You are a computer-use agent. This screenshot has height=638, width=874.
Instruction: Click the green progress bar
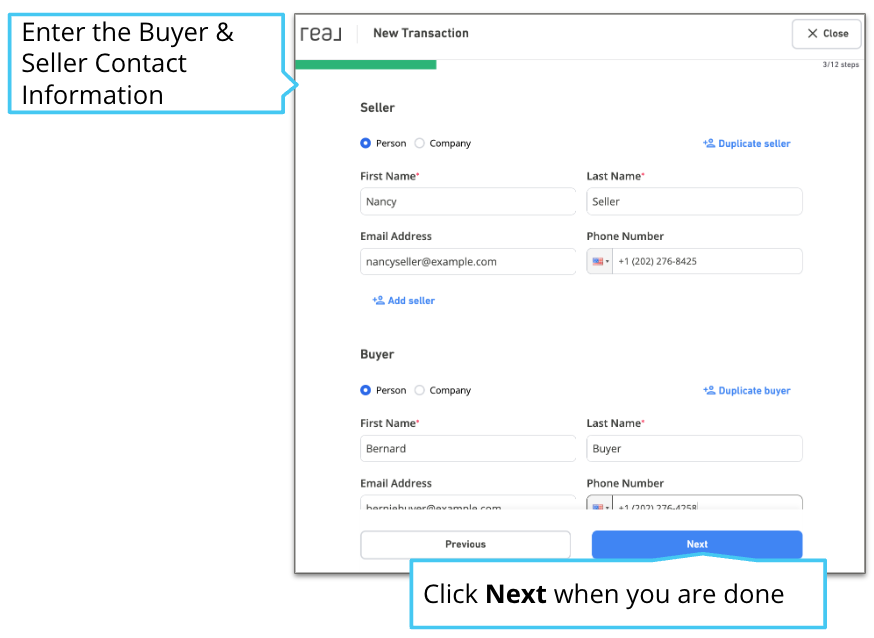pyautogui.click(x=365, y=64)
